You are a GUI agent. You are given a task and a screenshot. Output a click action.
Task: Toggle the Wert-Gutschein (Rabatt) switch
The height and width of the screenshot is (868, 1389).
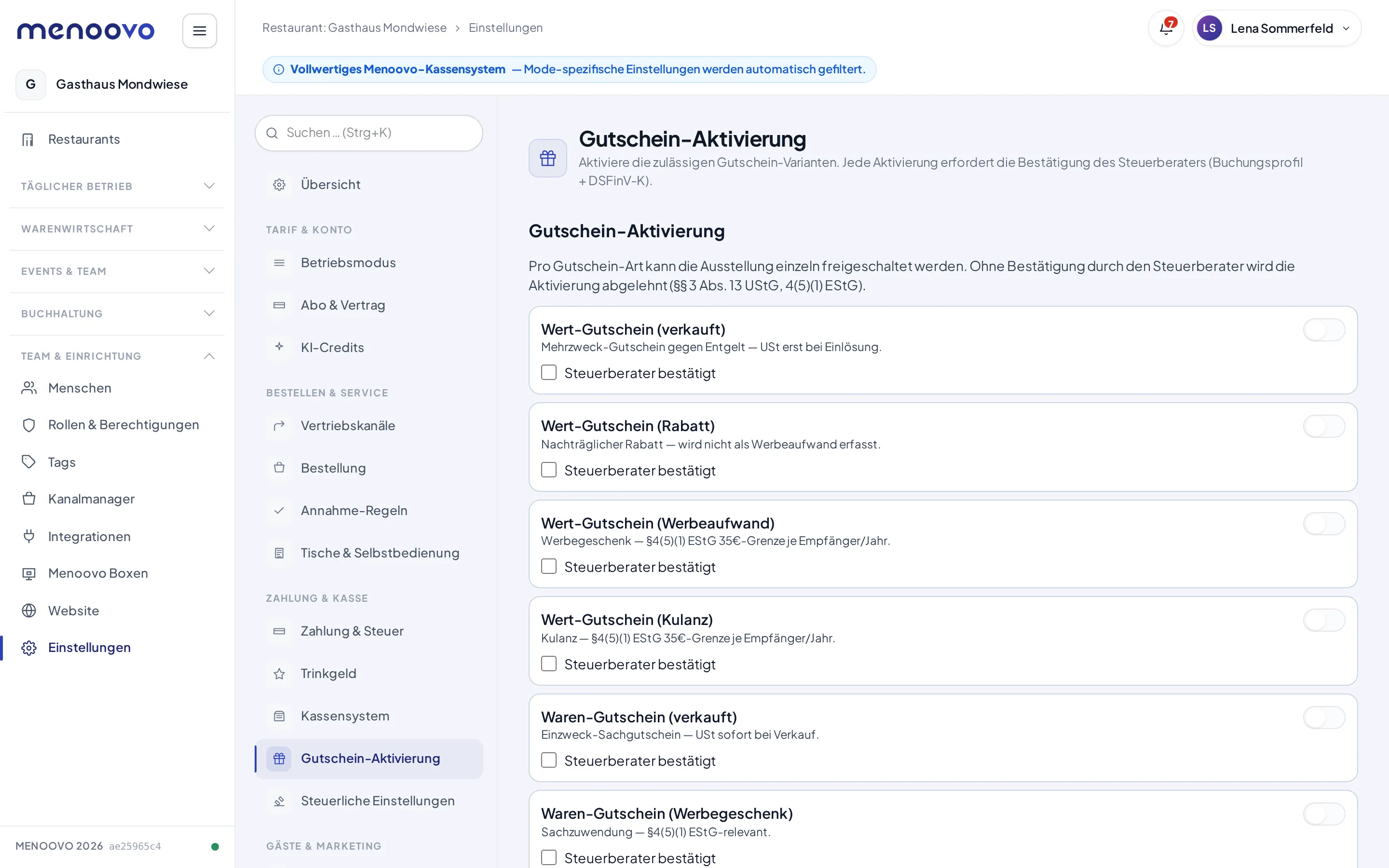[x=1323, y=427]
